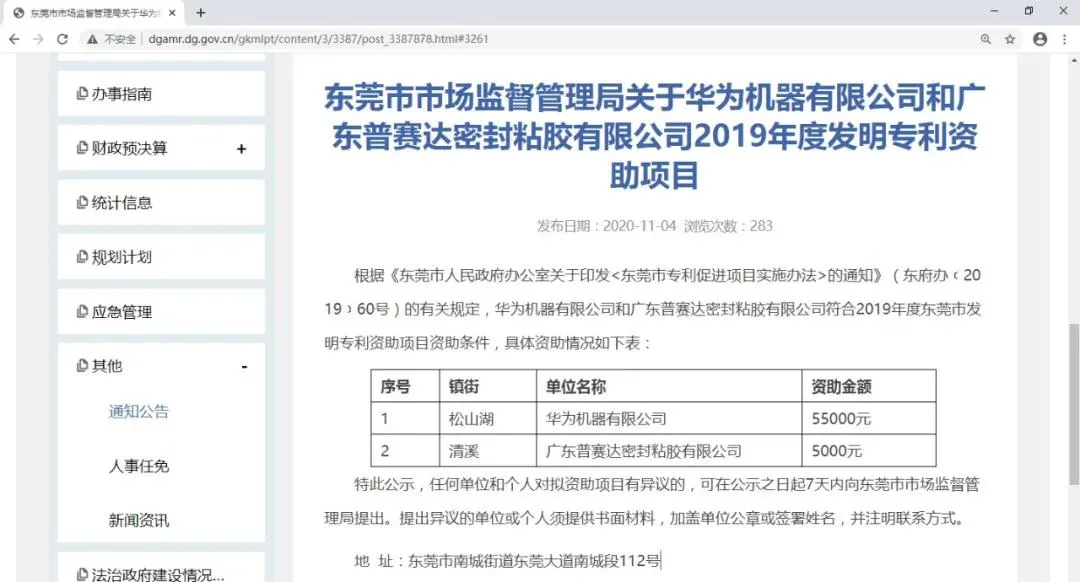Open 办事指南 in the sidebar
Viewport: 1080px width, 582px height.
point(161,94)
